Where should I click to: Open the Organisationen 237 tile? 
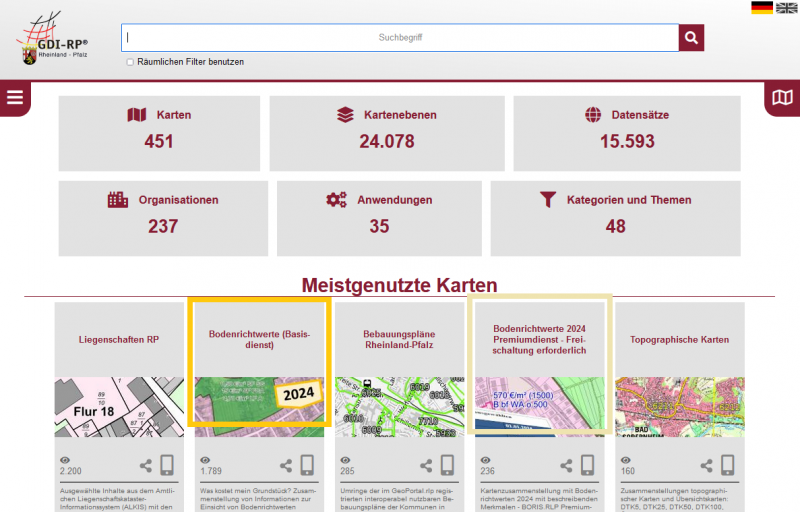(x=163, y=218)
